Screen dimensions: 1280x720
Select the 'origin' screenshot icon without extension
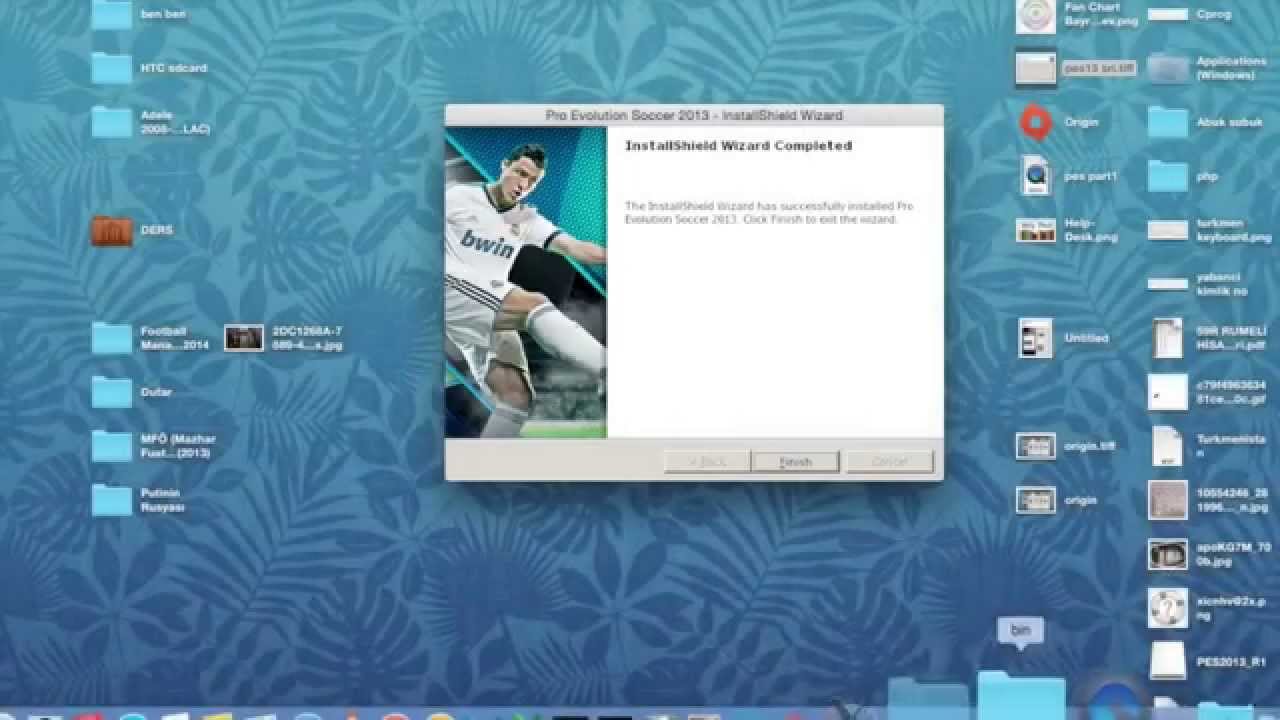click(1036, 500)
